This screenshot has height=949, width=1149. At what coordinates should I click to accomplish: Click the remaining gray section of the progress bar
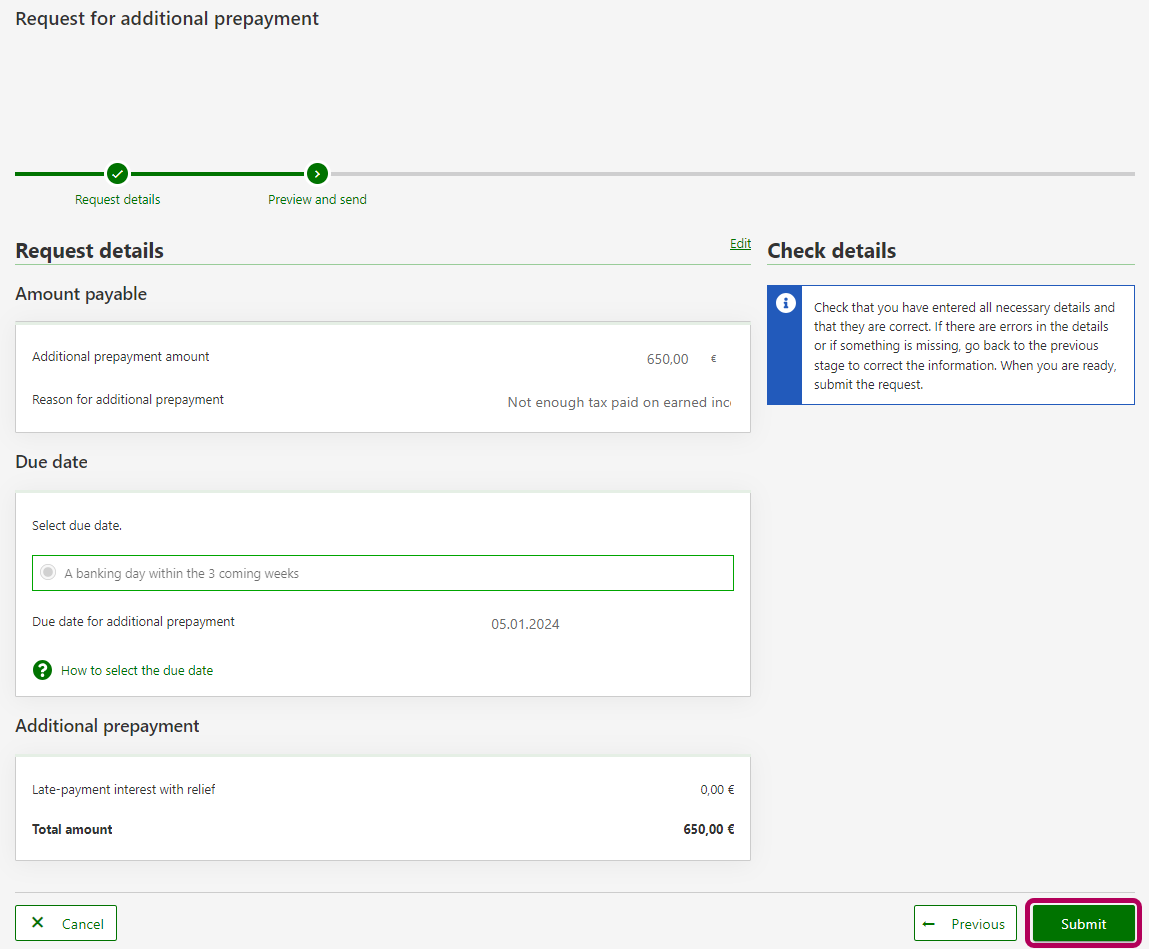pos(730,174)
